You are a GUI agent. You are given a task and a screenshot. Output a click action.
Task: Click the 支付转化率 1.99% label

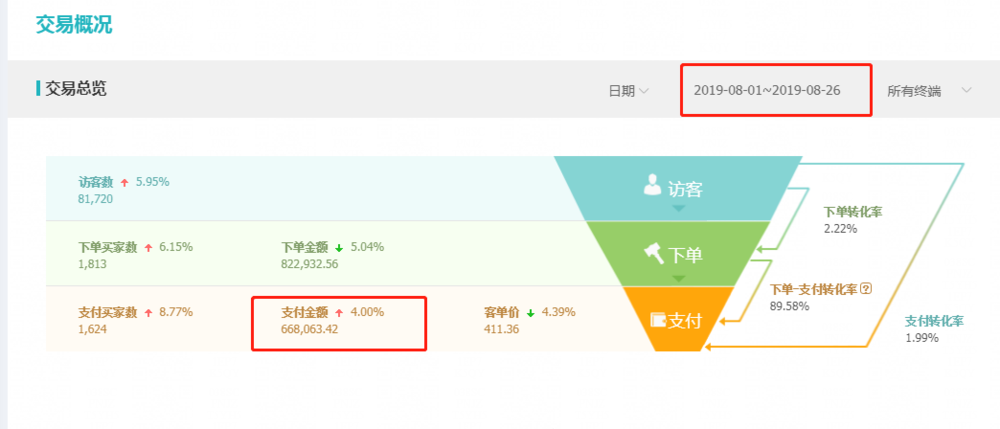coord(934,329)
